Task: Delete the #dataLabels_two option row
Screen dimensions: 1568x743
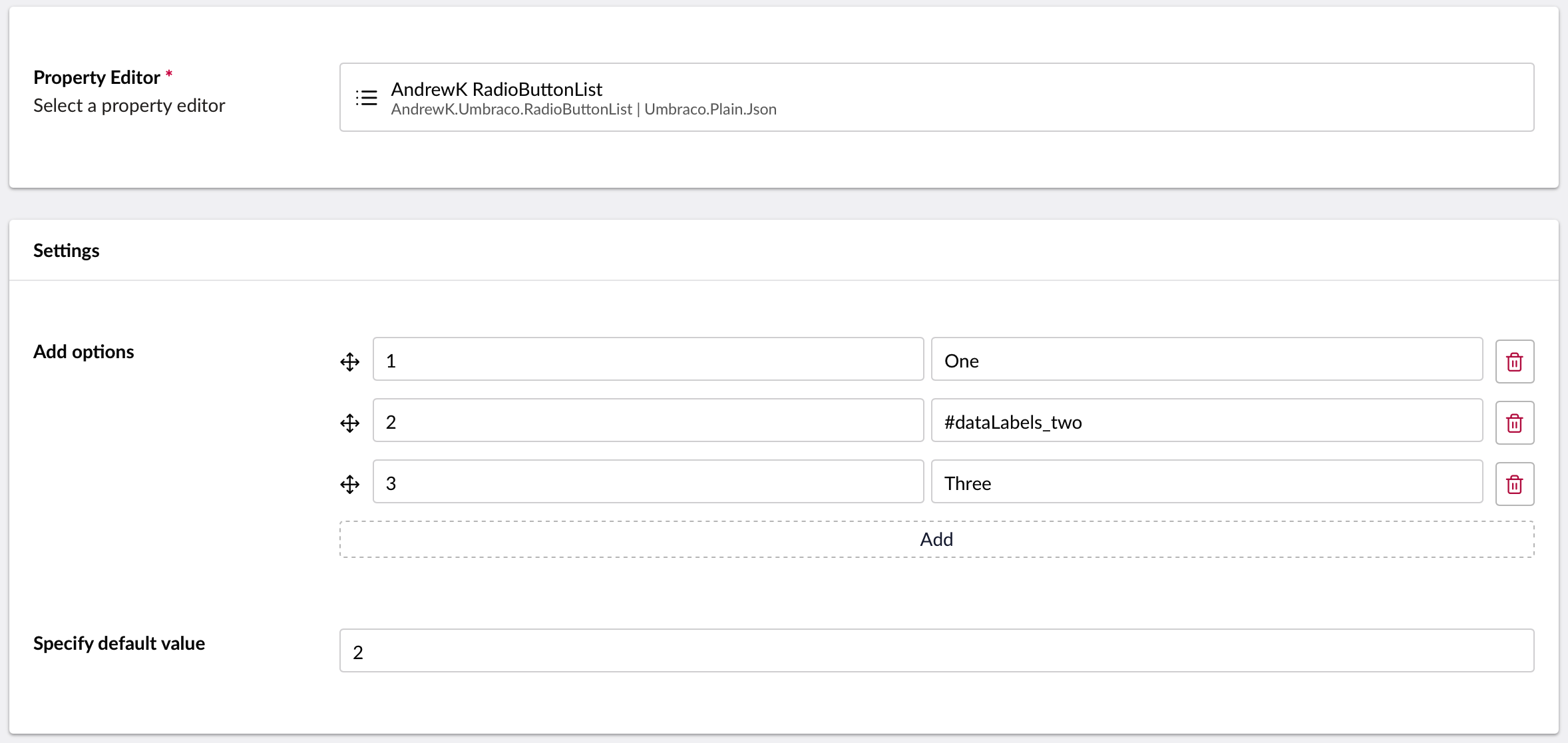Action: (1514, 423)
